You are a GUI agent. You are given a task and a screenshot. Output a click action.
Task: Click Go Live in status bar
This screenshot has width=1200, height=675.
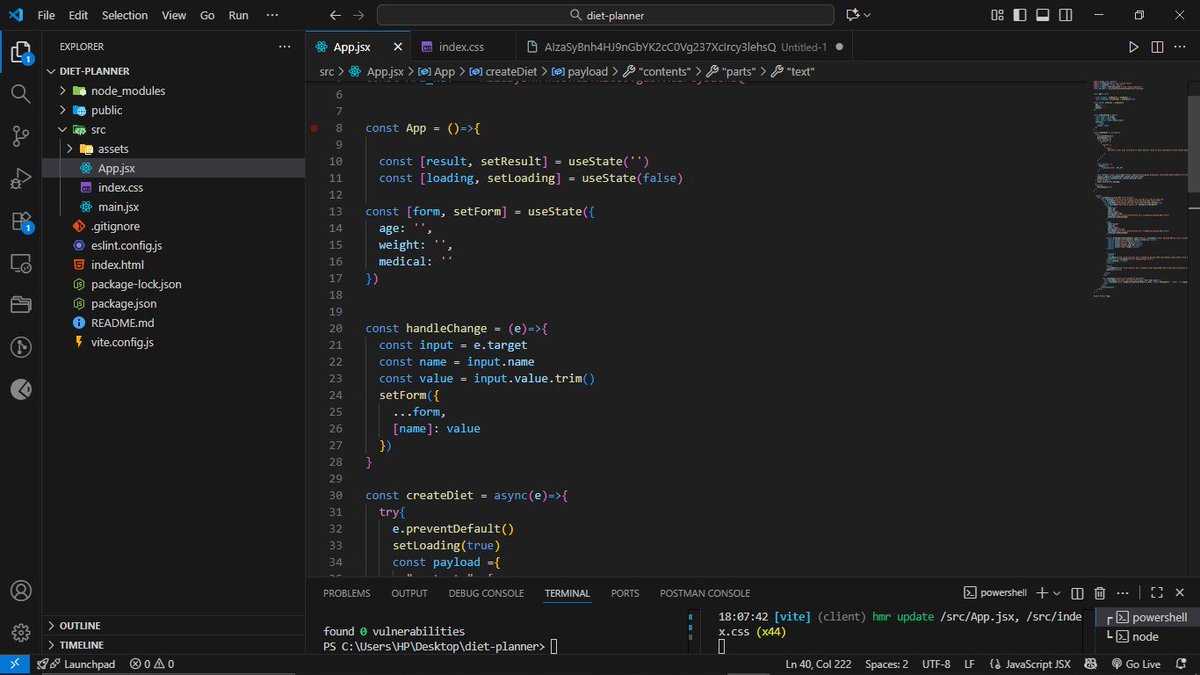(1135, 664)
